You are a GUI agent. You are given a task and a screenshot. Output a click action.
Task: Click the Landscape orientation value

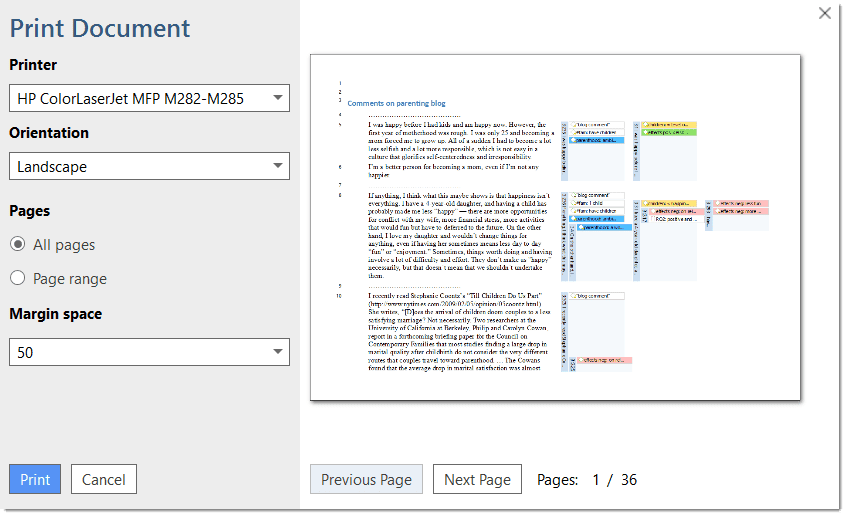click(x=52, y=167)
